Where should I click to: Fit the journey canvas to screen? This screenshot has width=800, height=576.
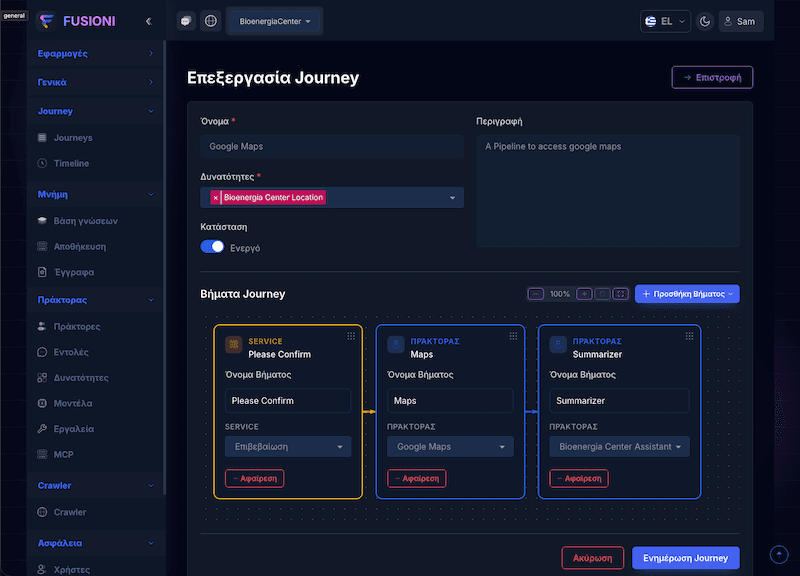(x=621, y=294)
